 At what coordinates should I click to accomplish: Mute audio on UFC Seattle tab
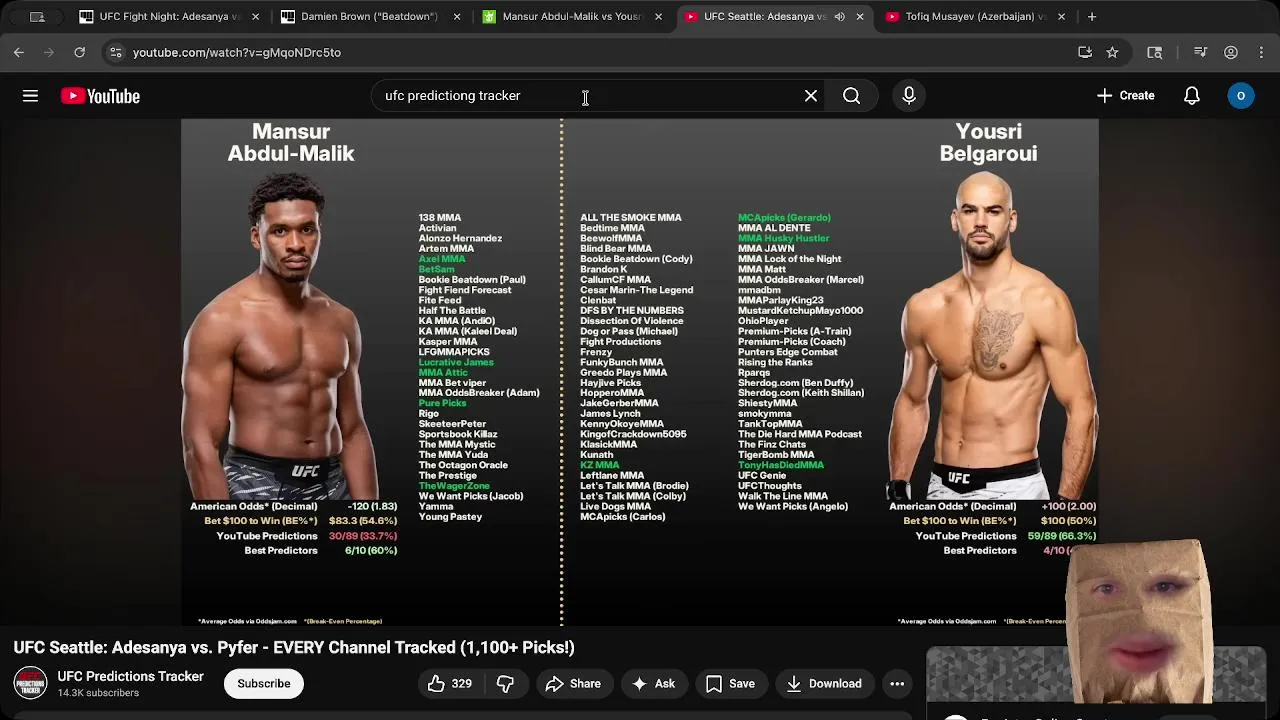tap(839, 17)
